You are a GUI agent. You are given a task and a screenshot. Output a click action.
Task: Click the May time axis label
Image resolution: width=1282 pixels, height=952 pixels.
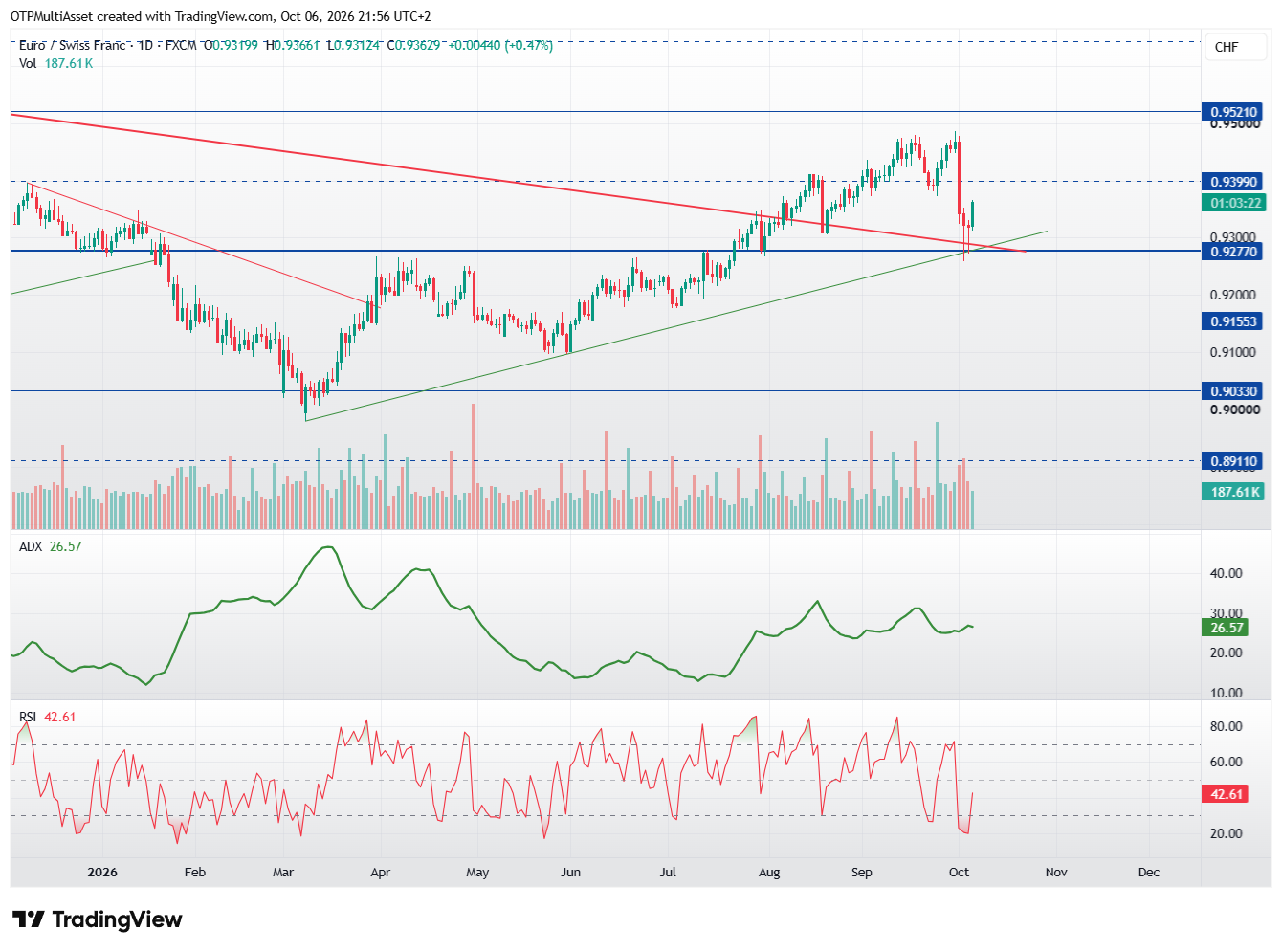point(477,872)
